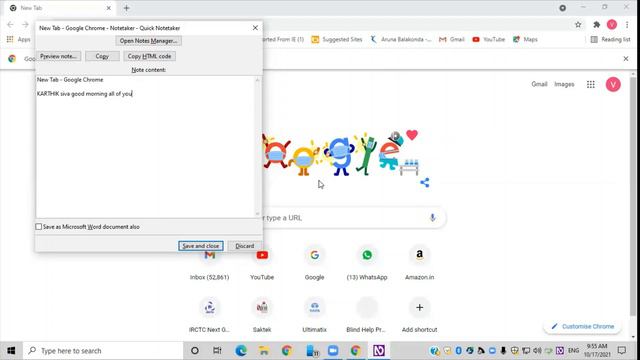Save and close the note
Image resolution: width=640 pixels, height=360 pixels.
point(200,246)
